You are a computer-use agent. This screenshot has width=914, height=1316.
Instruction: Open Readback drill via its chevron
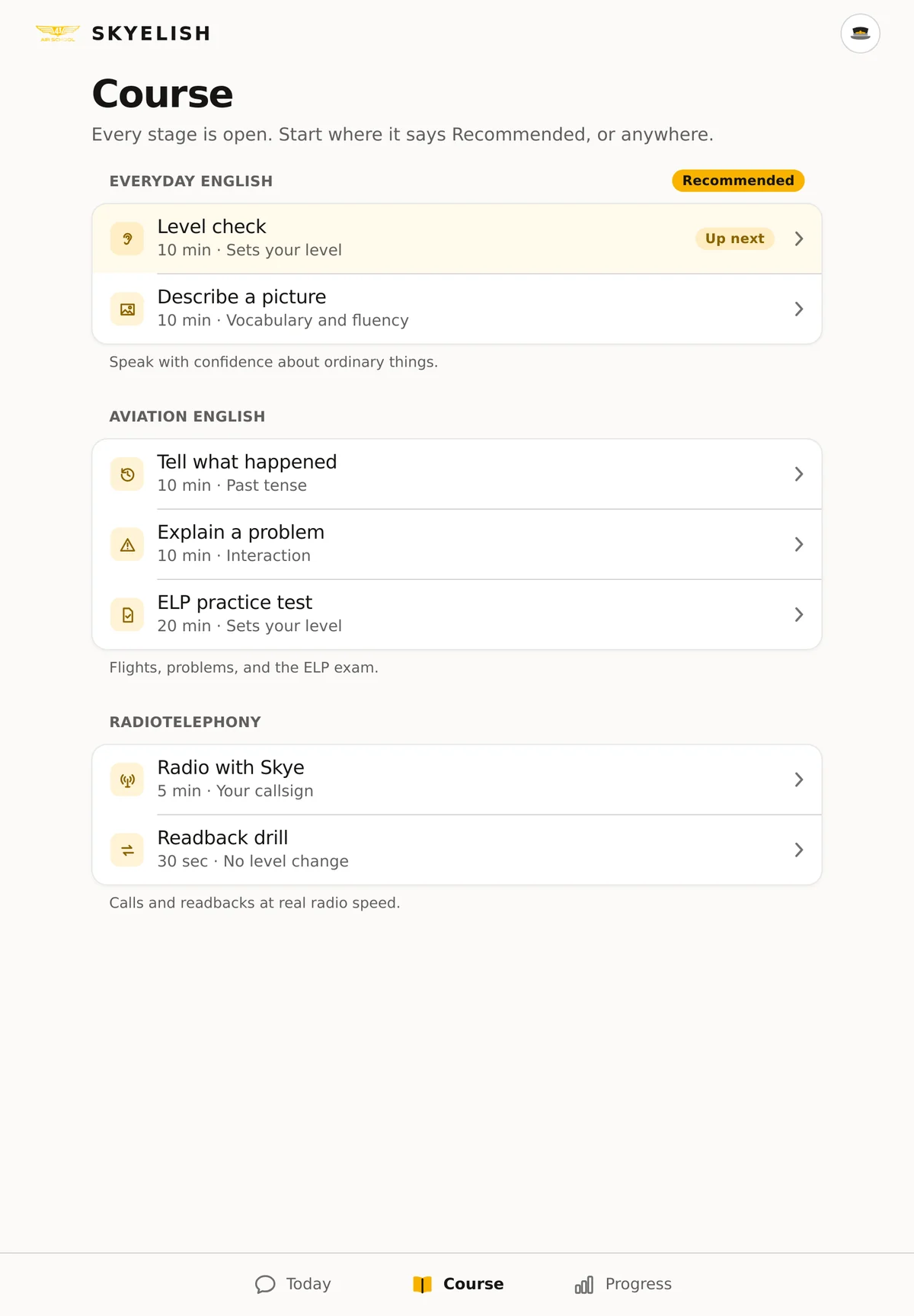tap(798, 850)
